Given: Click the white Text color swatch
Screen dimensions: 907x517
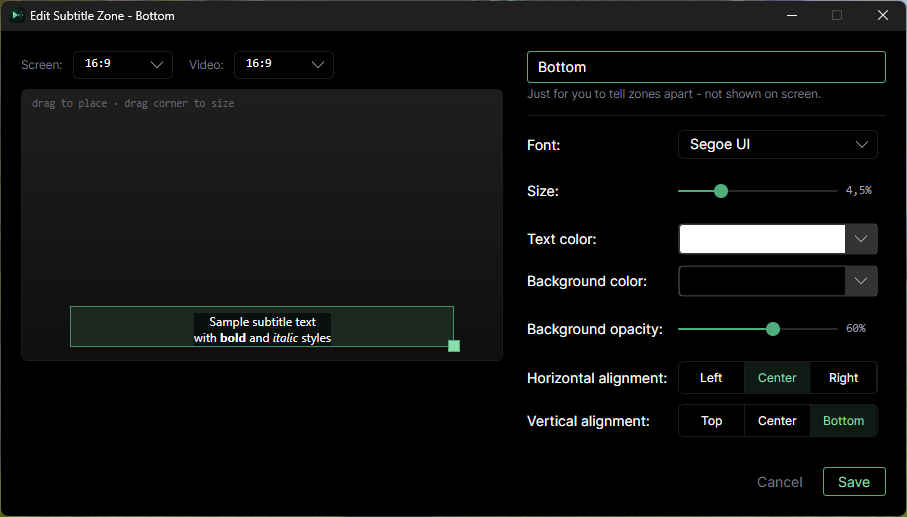Looking at the screenshot, I should pyautogui.click(x=762, y=239).
